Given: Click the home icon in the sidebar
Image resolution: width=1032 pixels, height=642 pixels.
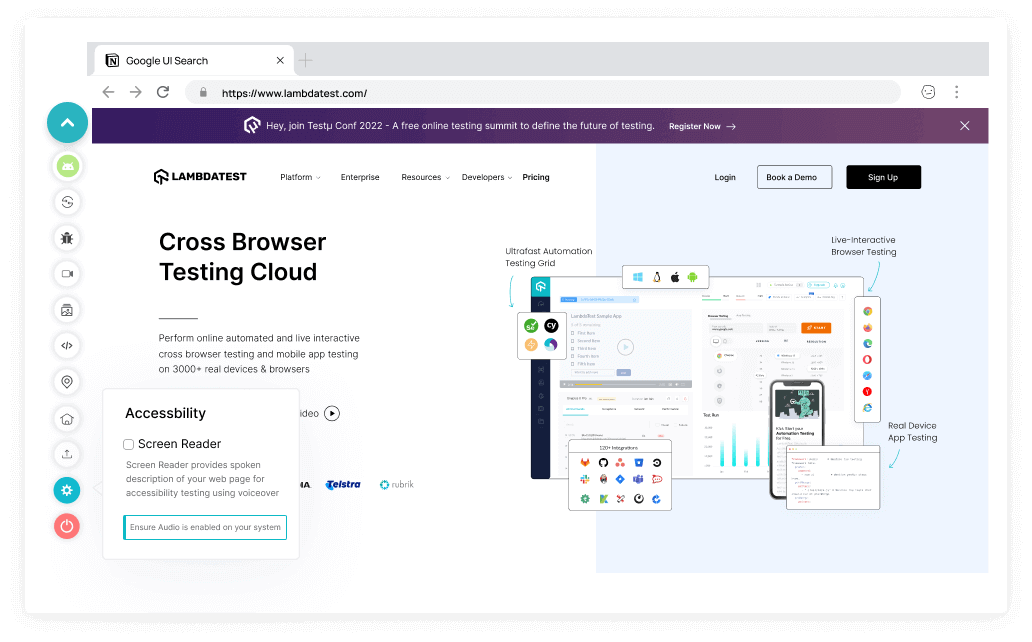Looking at the screenshot, I should point(66,417).
